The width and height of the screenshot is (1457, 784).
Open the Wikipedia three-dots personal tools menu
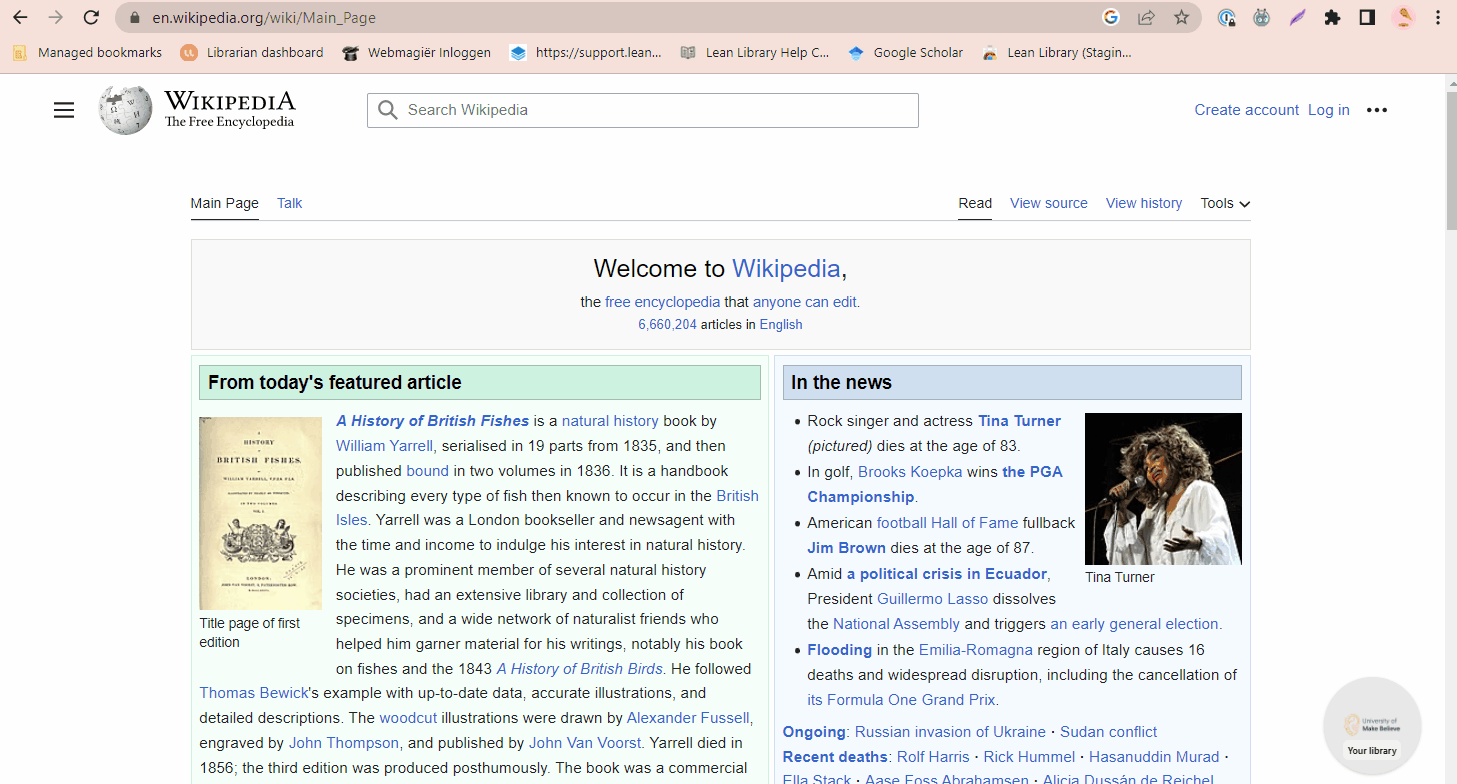point(1377,110)
